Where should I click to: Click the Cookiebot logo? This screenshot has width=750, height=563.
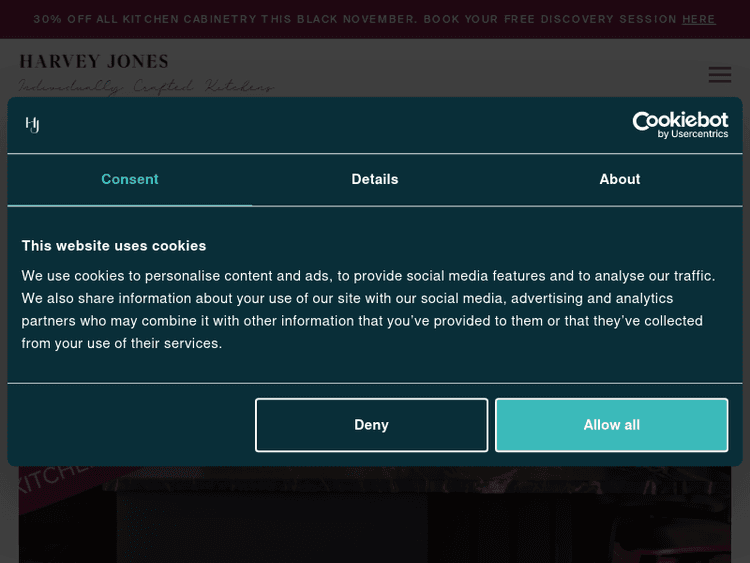click(679, 121)
